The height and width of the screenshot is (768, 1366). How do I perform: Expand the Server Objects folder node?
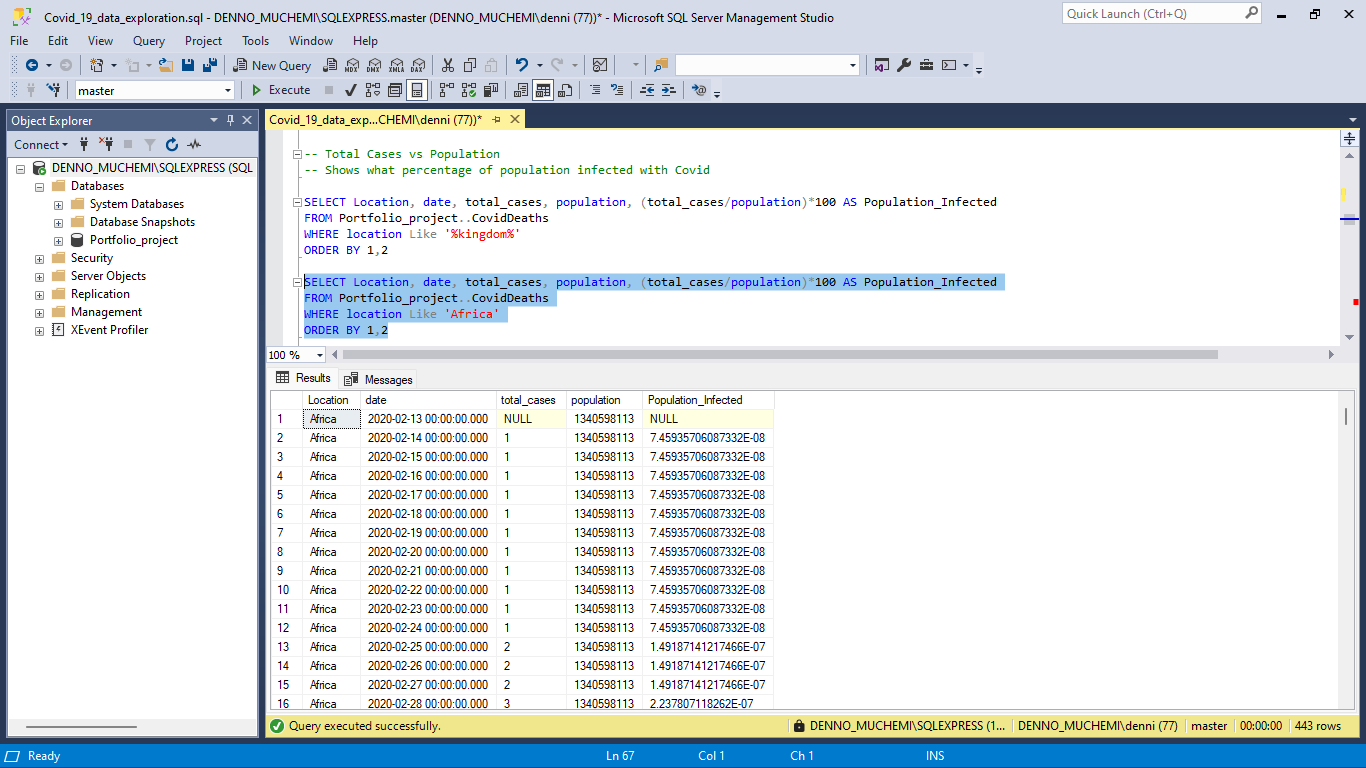[x=39, y=276]
